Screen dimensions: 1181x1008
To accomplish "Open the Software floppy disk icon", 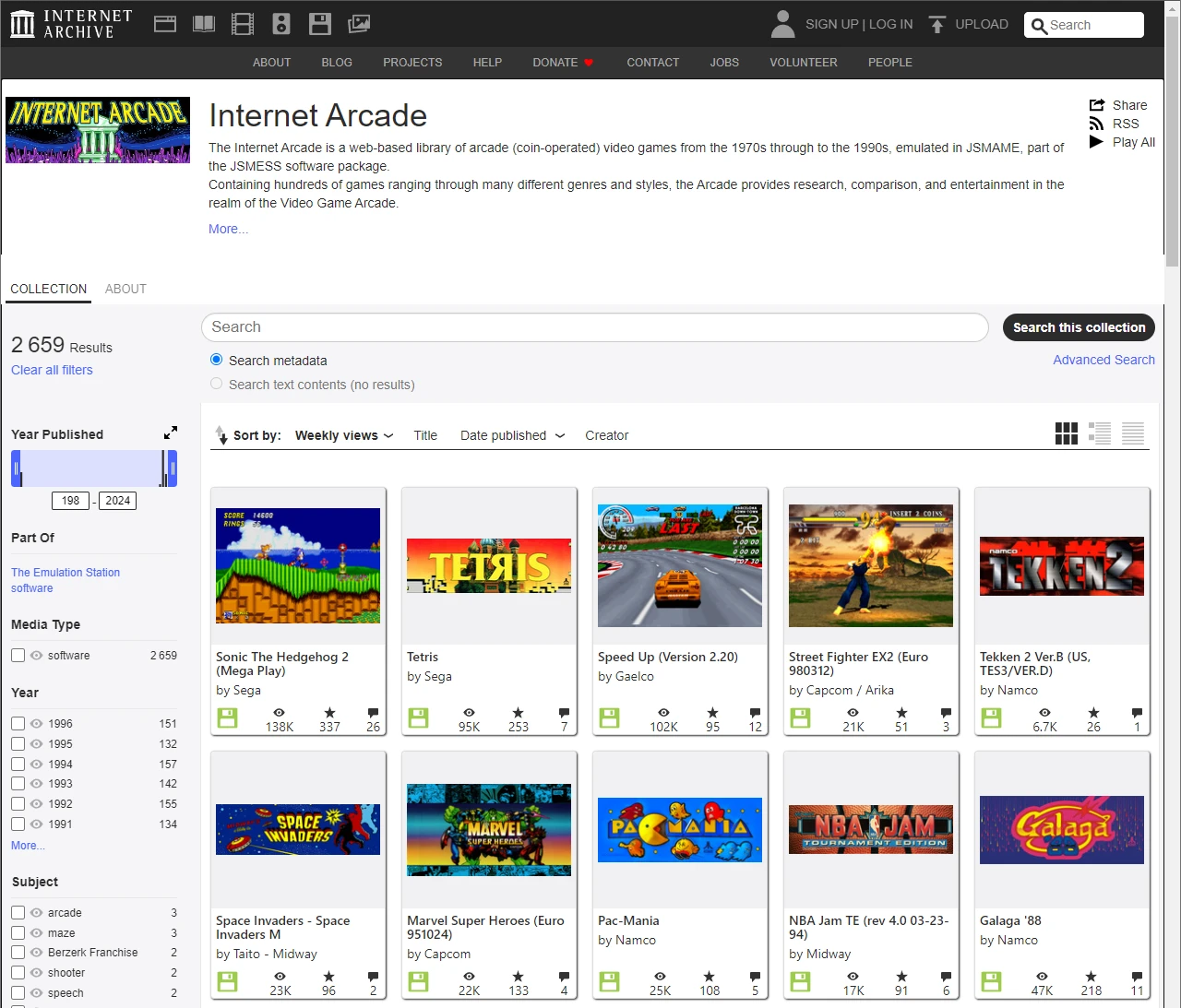I will pyautogui.click(x=320, y=24).
